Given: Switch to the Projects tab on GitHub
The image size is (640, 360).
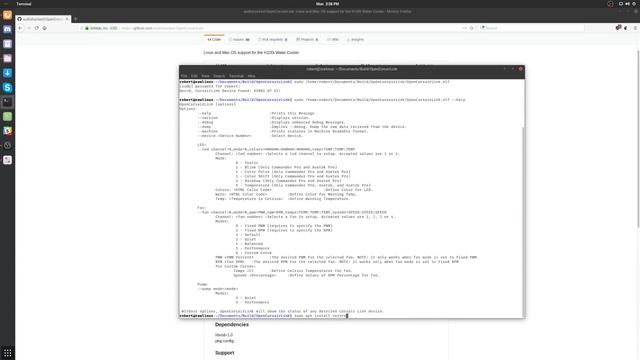Looking at the screenshot, I should click(x=307, y=40).
